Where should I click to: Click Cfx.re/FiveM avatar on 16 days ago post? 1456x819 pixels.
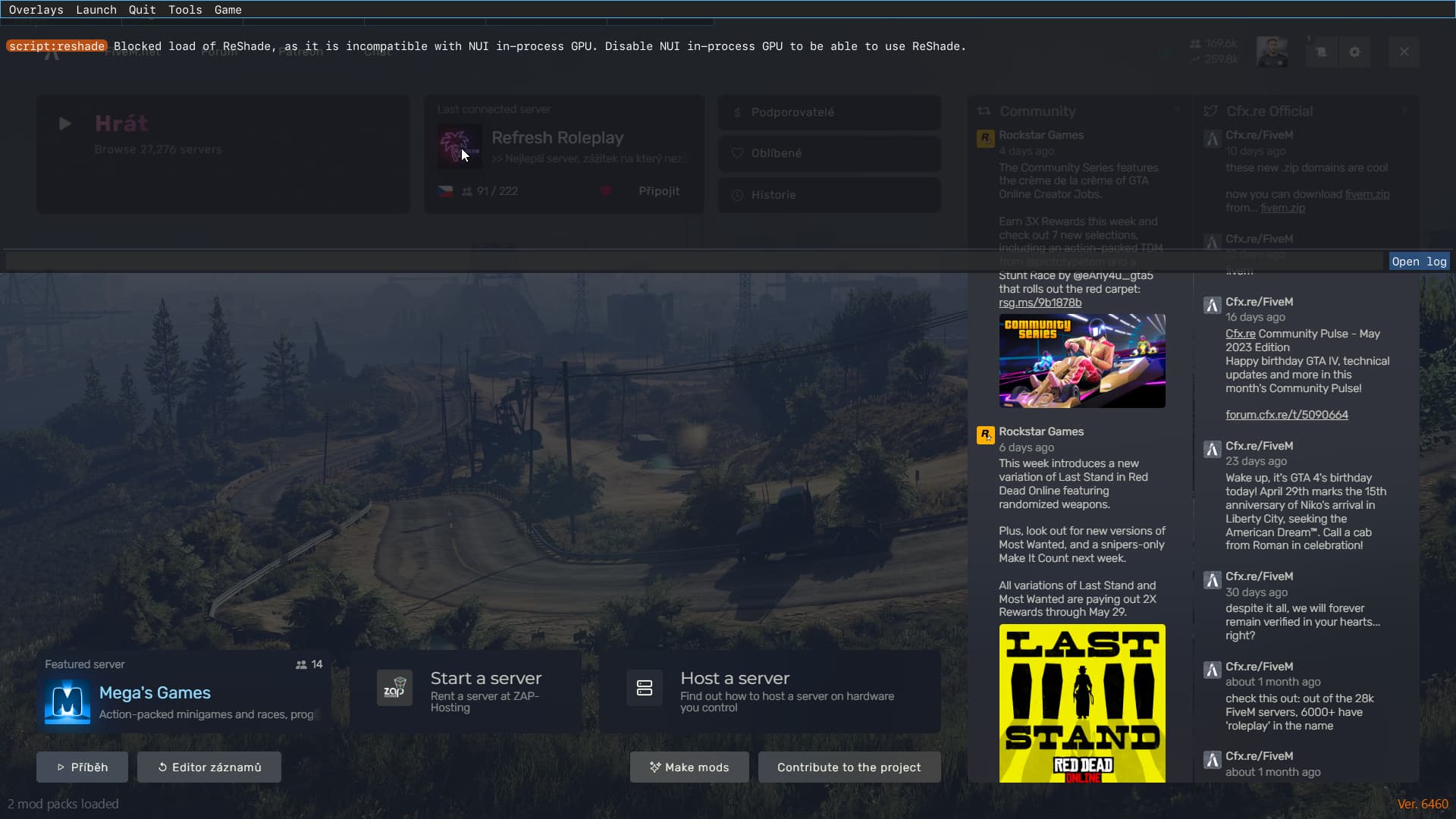coord(1212,306)
